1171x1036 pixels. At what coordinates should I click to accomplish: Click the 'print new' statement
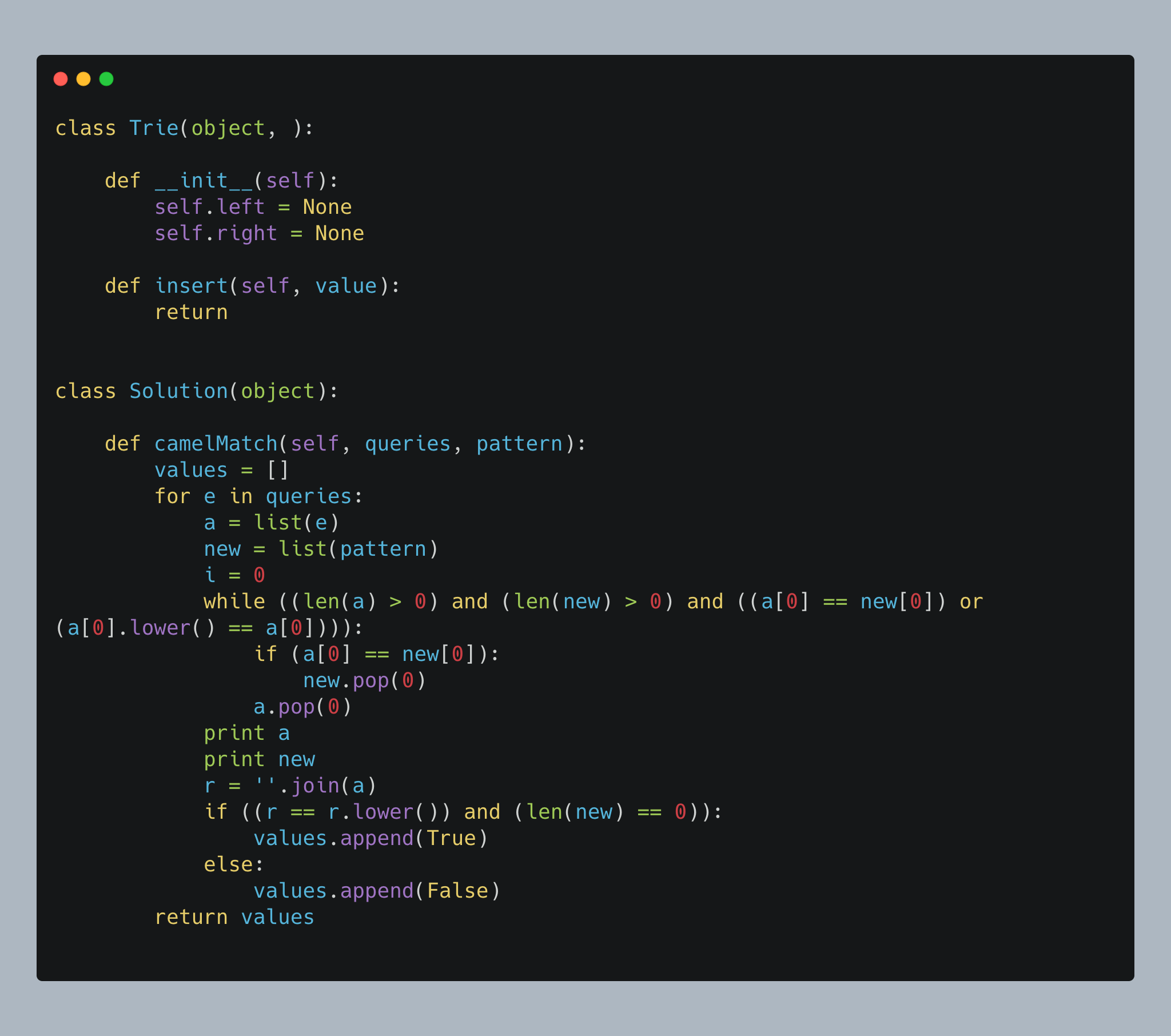pyautogui.click(x=259, y=760)
